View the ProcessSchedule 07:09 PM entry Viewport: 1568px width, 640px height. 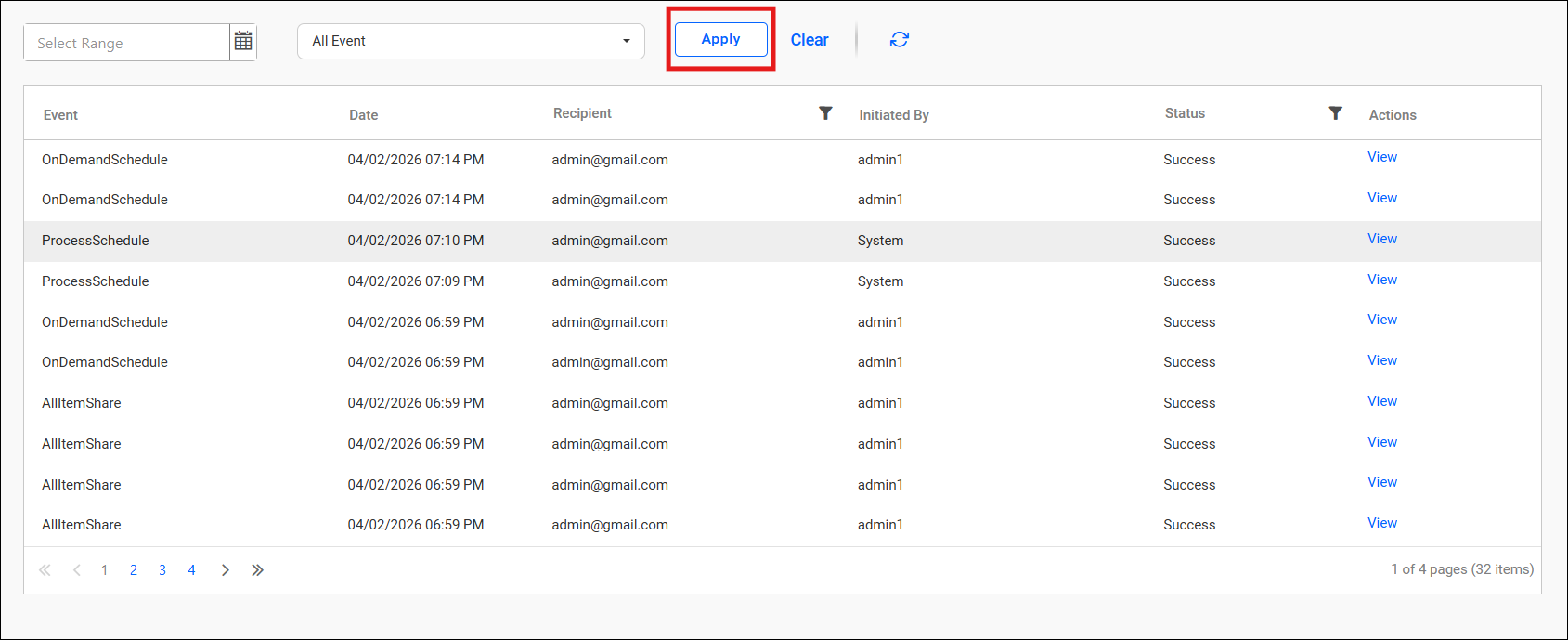tap(1382, 280)
